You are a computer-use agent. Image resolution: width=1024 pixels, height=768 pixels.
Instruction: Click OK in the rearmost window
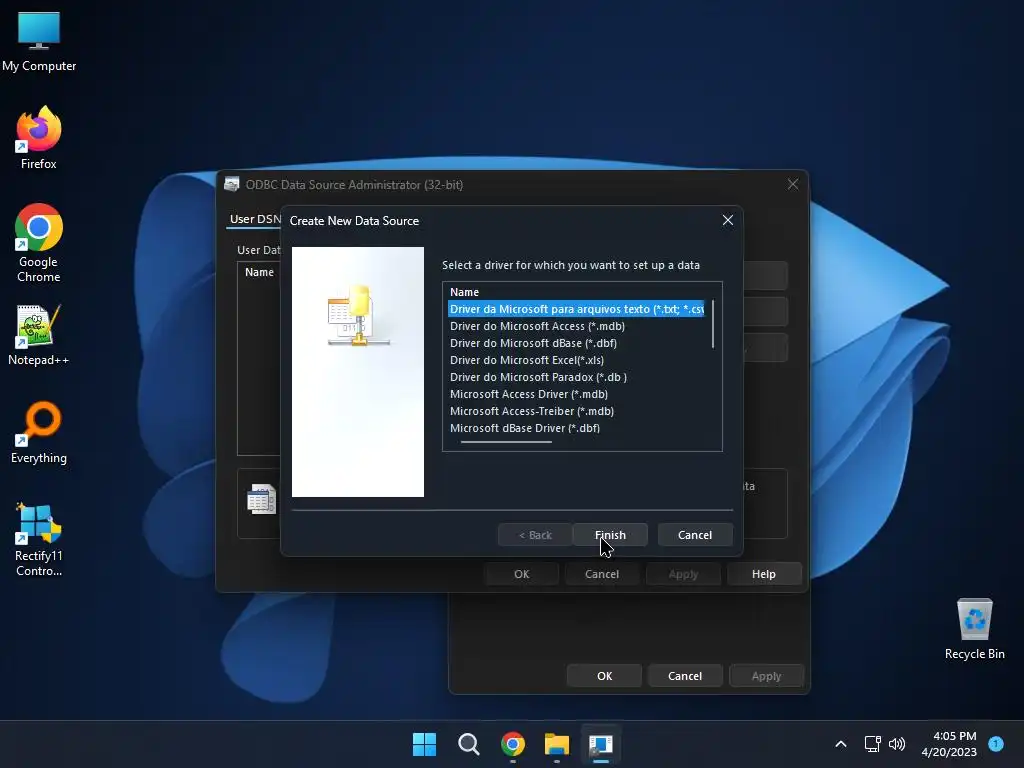click(x=604, y=676)
